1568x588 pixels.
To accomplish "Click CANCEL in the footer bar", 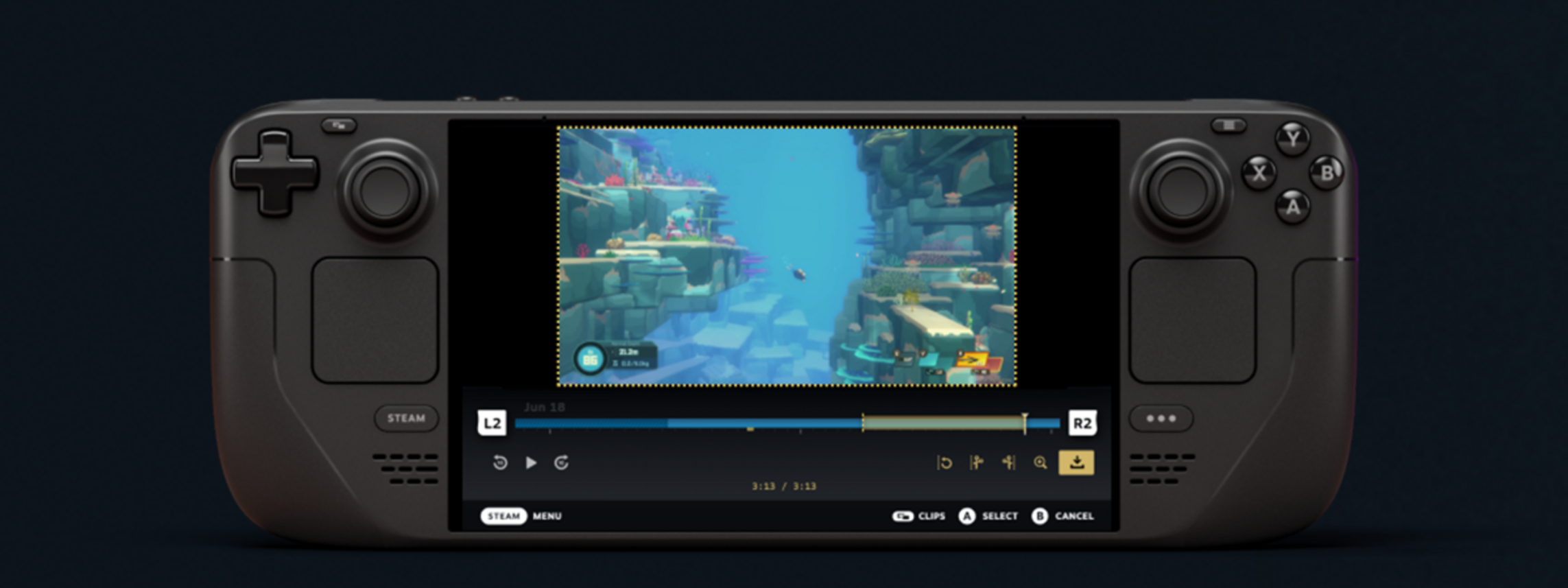I will [1062, 516].
